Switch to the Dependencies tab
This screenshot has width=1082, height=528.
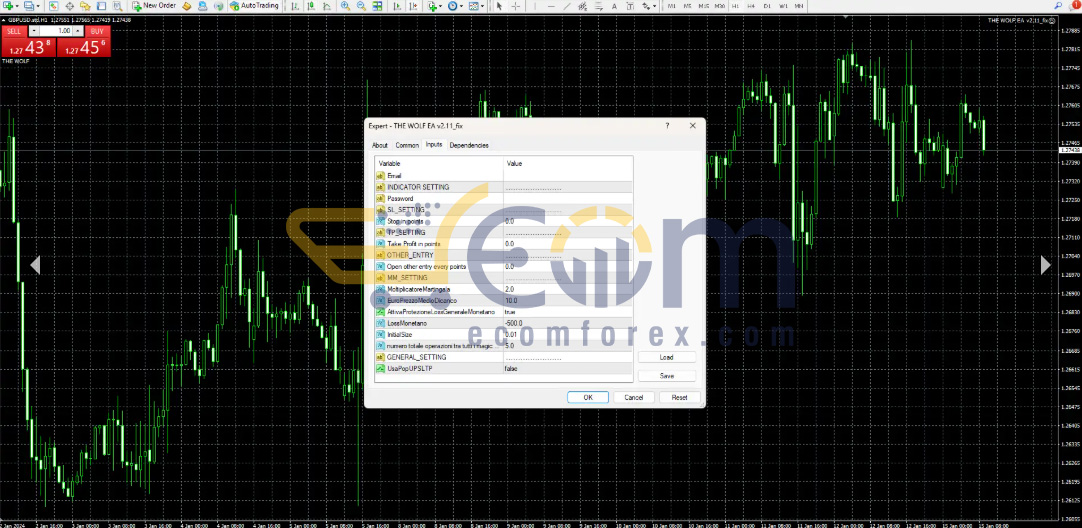(469, 145)
